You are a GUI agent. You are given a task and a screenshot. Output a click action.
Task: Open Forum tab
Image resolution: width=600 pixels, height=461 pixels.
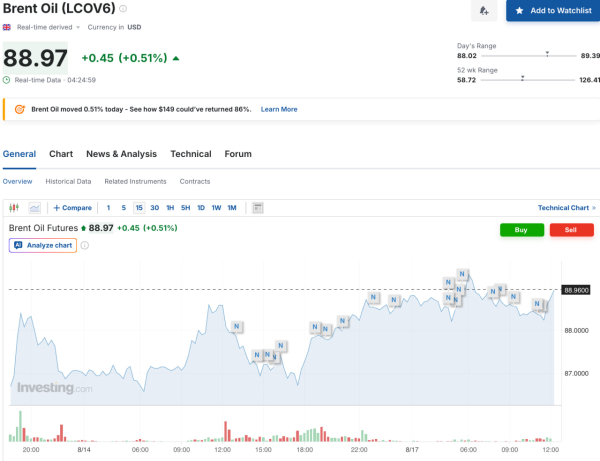238,154
